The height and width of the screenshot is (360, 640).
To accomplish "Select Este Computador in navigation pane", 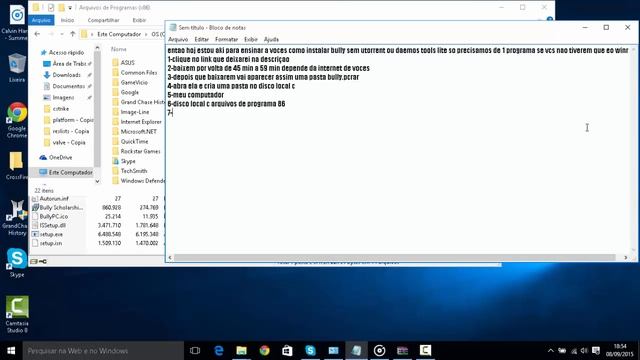I will [70, 172].
